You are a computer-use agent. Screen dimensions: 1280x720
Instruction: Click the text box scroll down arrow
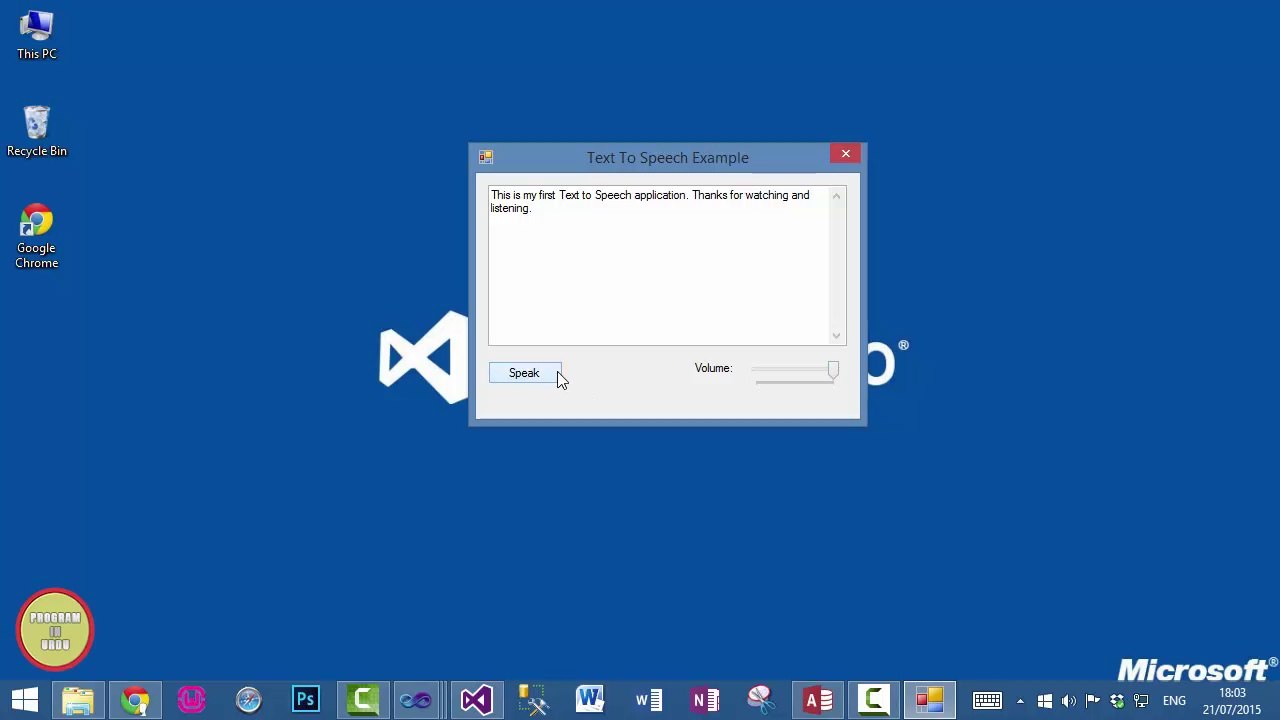[837, 336]
